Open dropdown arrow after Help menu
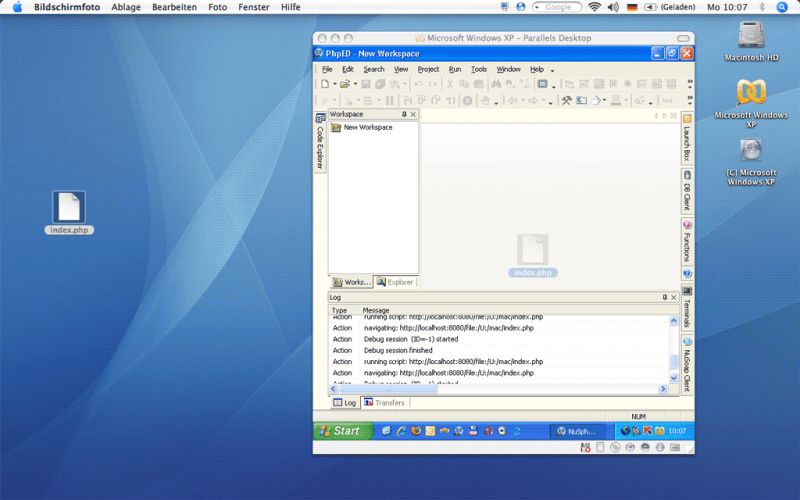 [x=552, y=70]
